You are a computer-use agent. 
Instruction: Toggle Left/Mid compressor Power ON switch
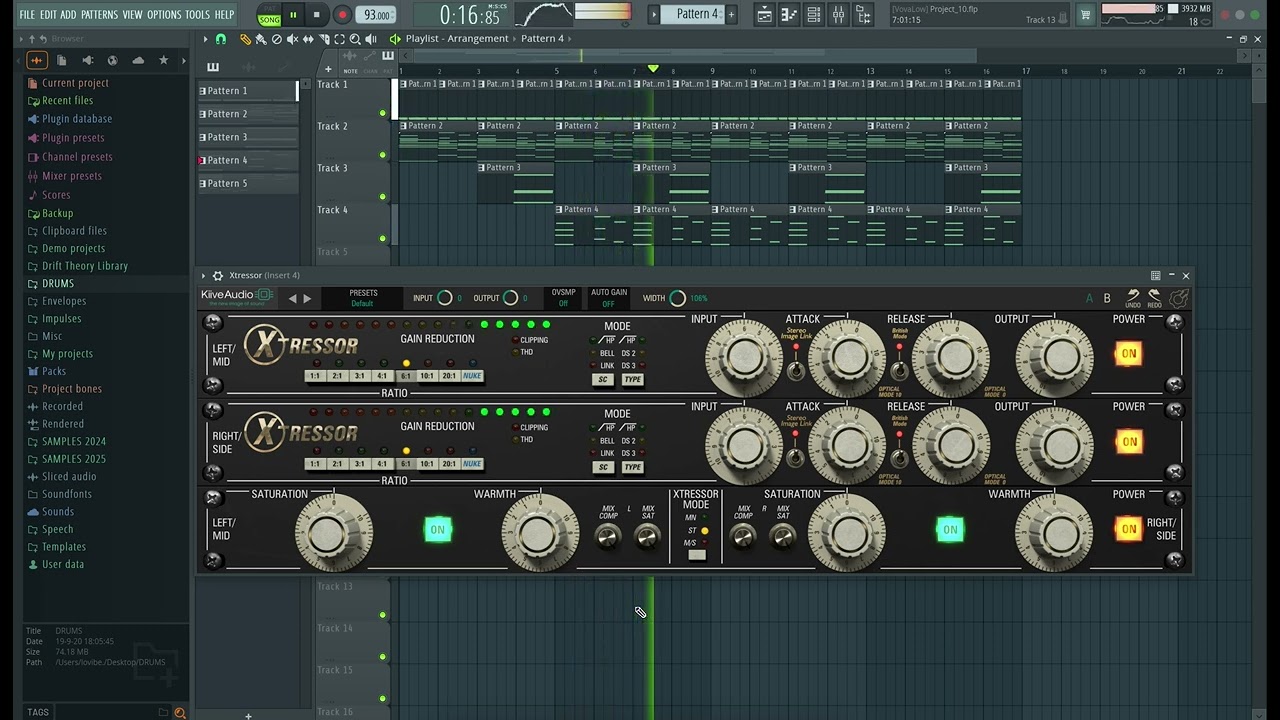click(x=1129, y=354)
